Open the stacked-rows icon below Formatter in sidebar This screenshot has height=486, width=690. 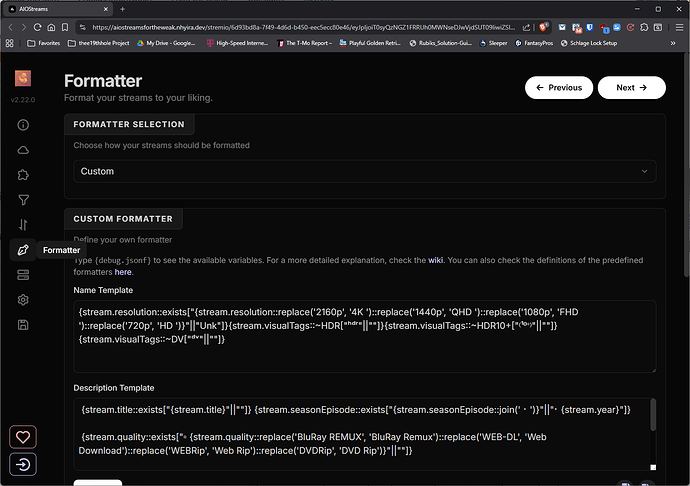(23, 275)
